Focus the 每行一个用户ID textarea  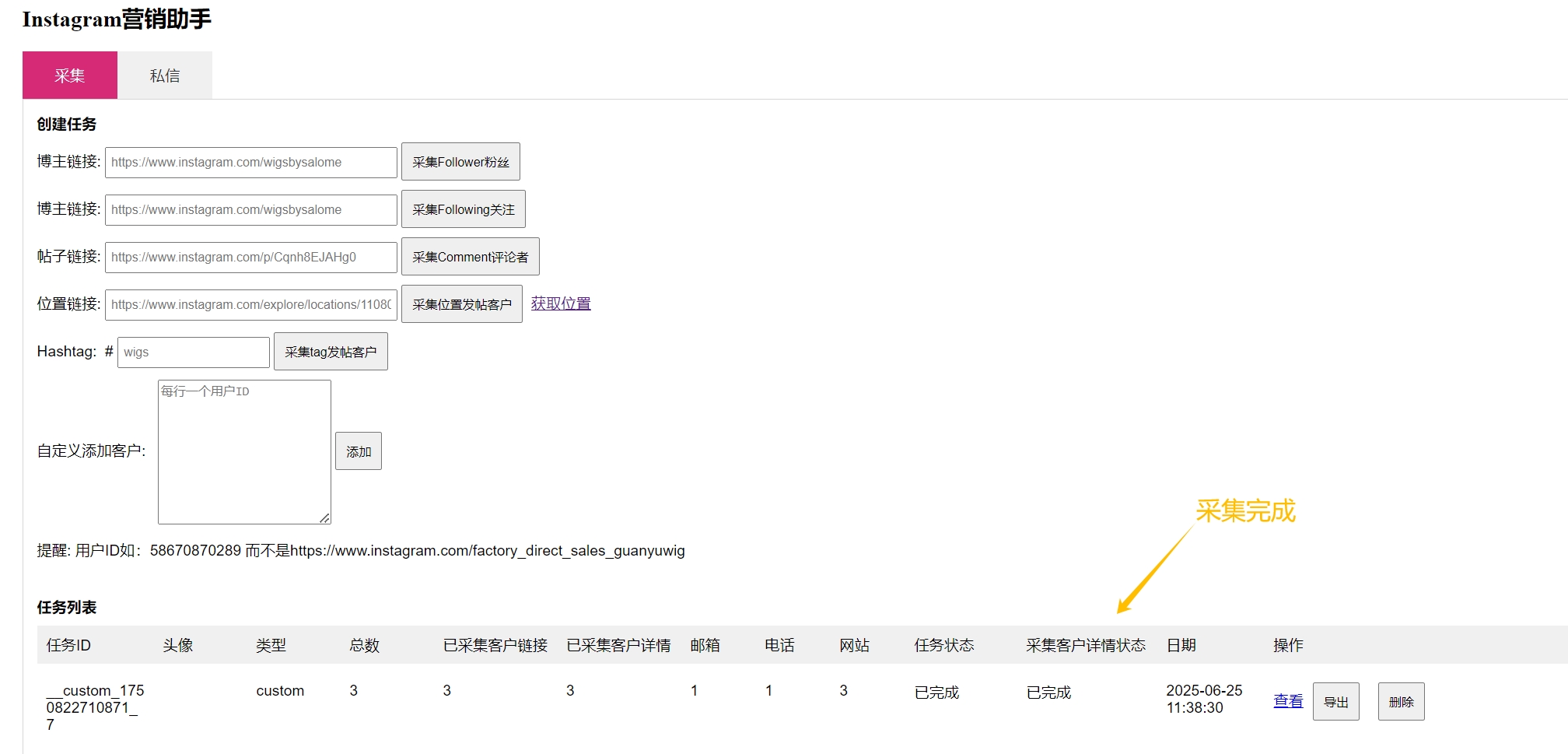tap(244, 452)
